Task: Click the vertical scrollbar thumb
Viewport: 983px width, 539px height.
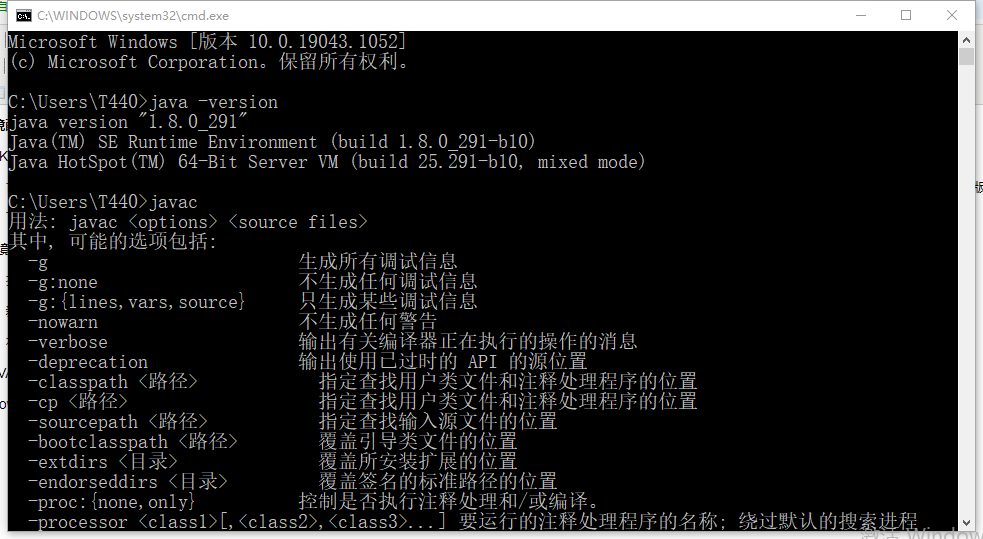Action: [x=966, y=56]
